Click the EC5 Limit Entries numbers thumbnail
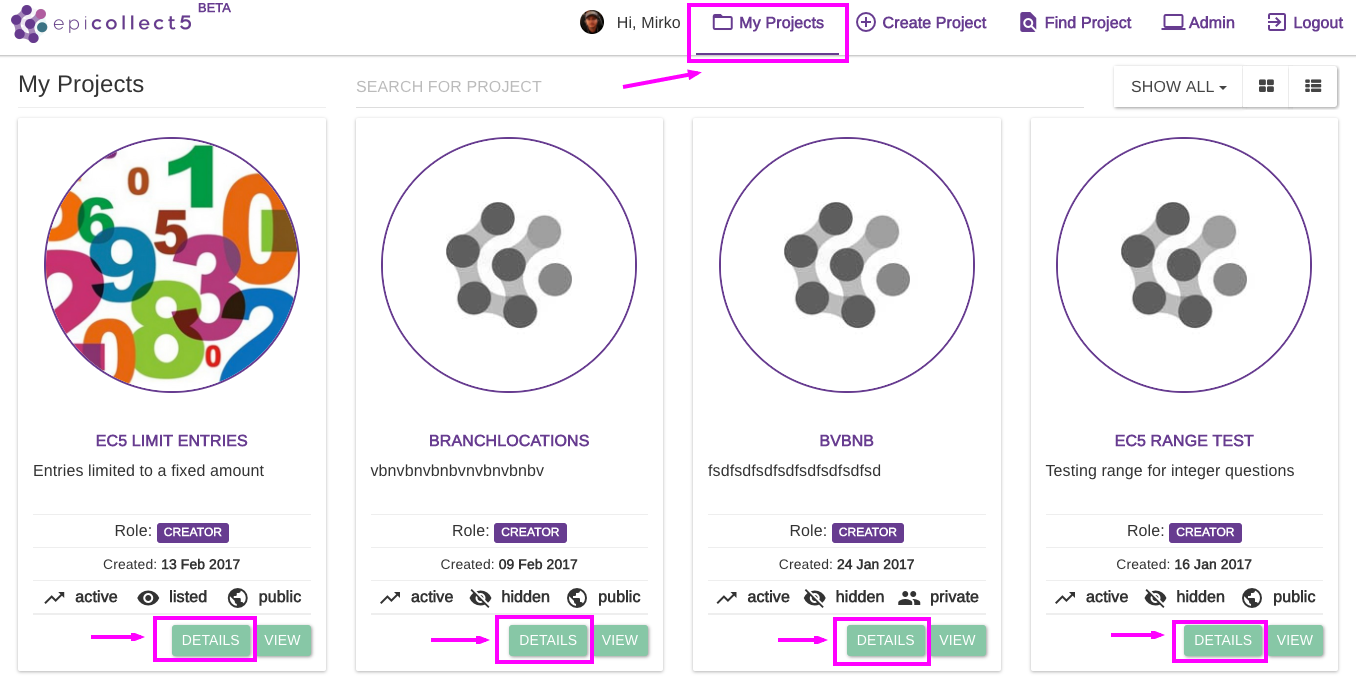1356x685 pixels. click(172, 265)
